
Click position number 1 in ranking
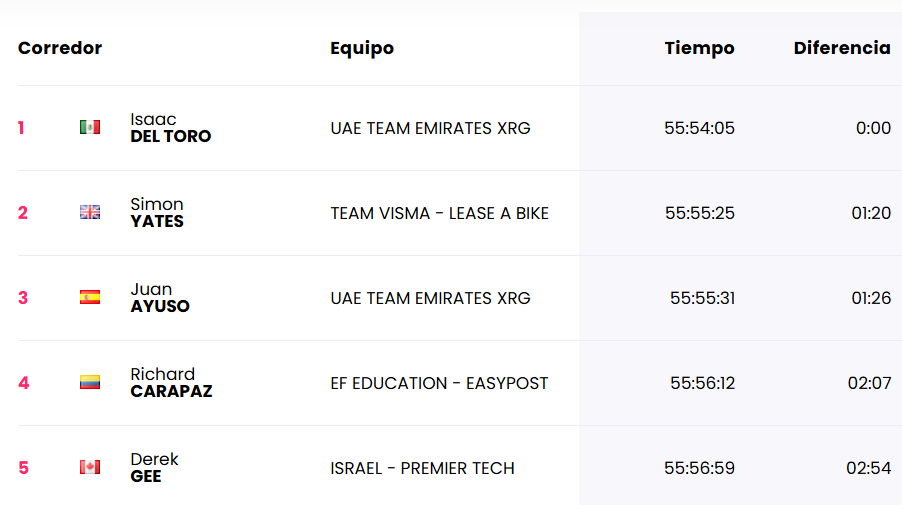point(21,128)
